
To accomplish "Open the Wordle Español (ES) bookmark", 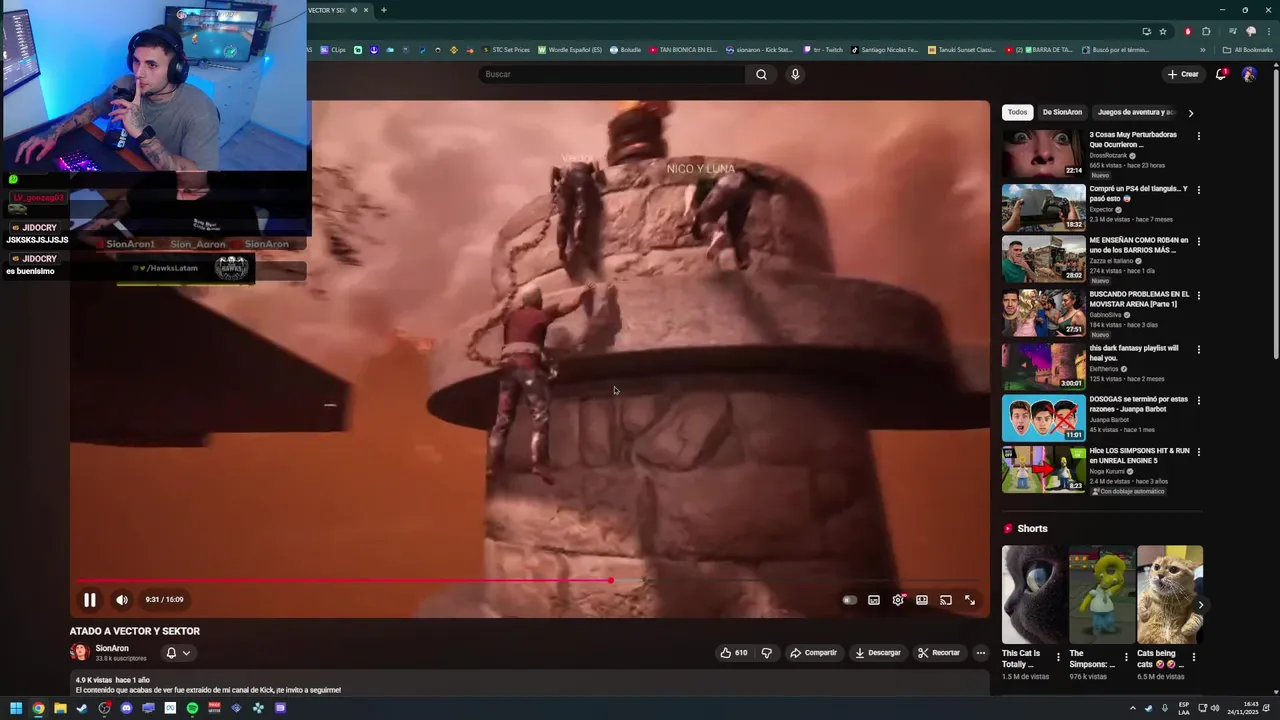I will (570, 49).
